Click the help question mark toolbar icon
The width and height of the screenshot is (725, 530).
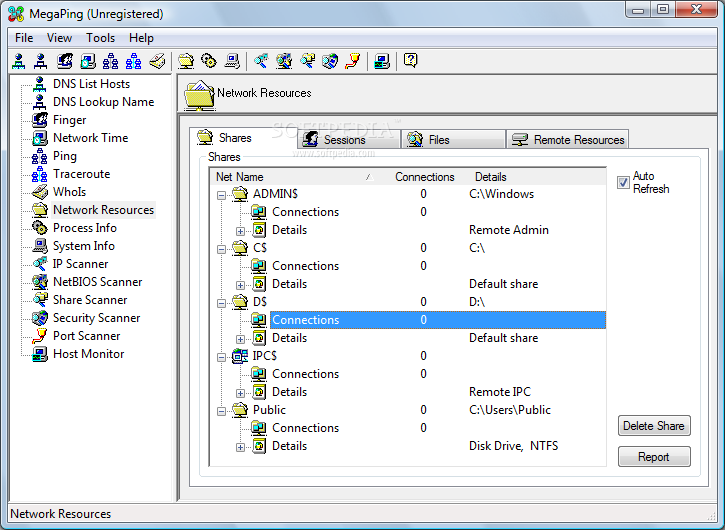tap(411, 61)
